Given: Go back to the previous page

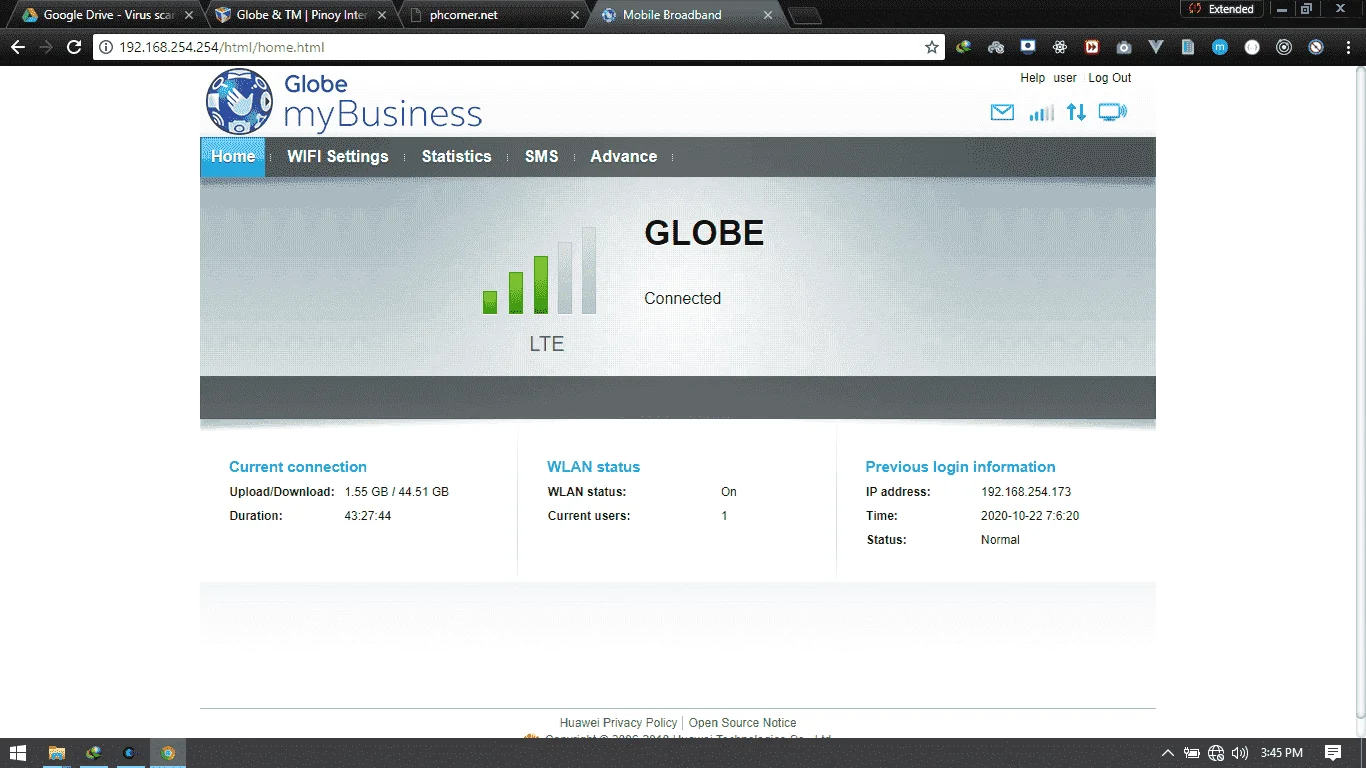Looking at the screenshot, I should (18, 47).
